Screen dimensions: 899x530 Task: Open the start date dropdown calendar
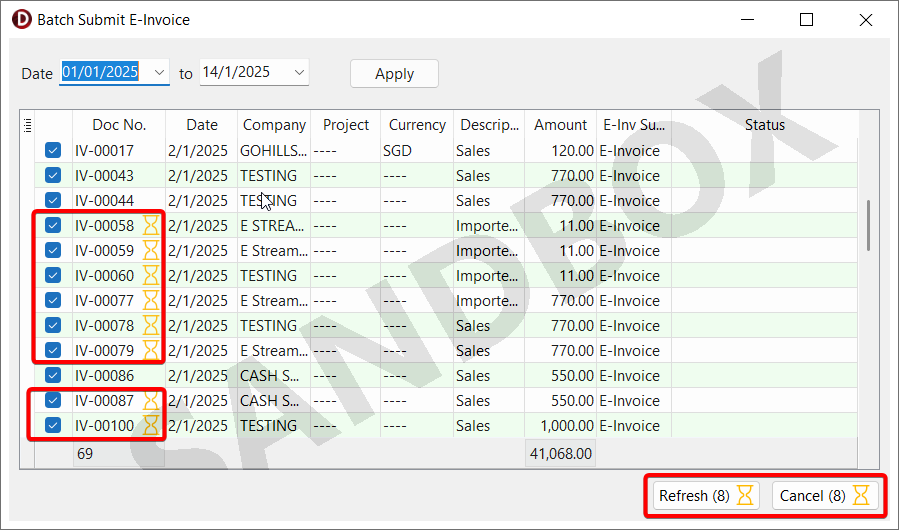click(159, 73)
